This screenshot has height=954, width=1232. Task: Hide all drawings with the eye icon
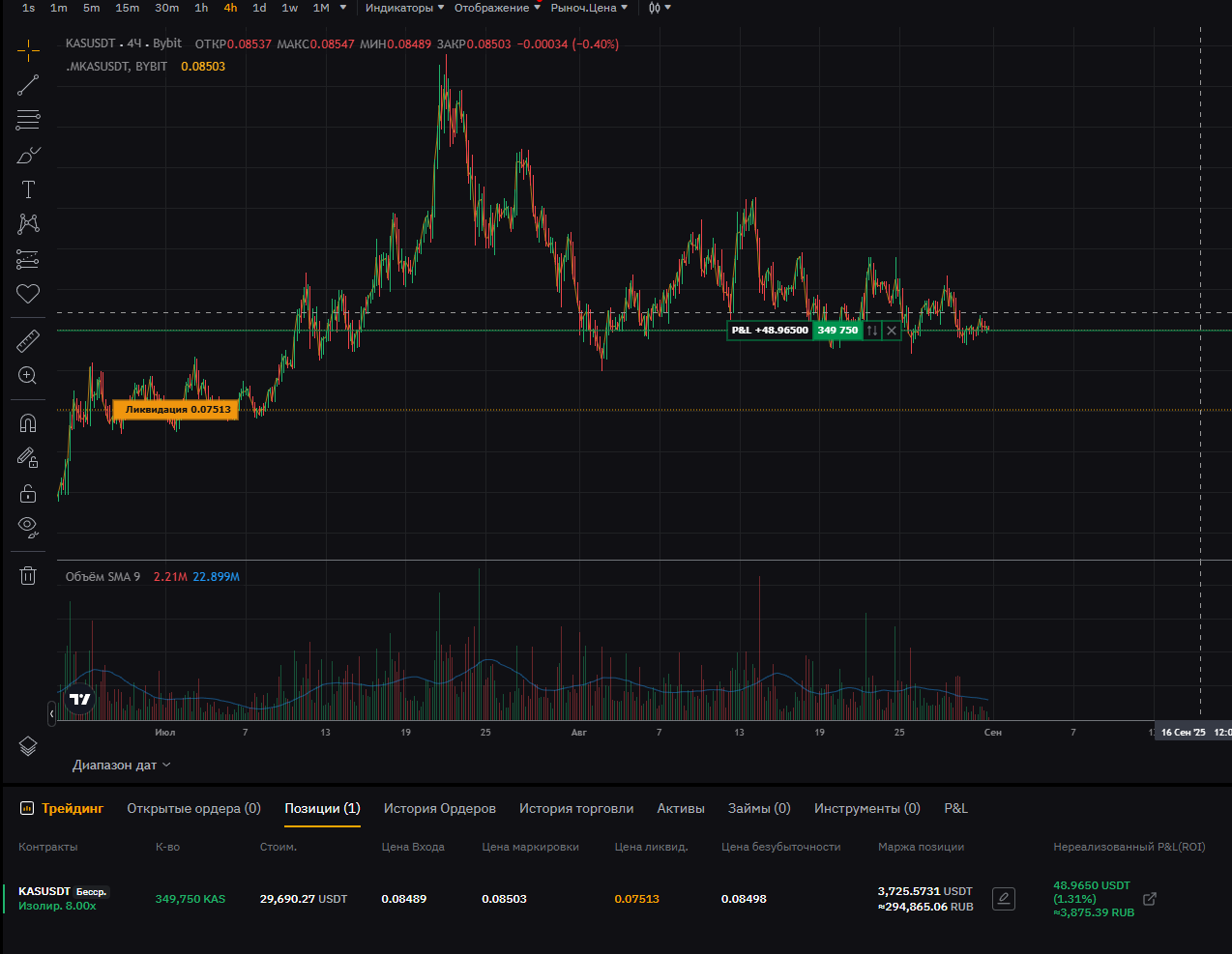point(28,526)
